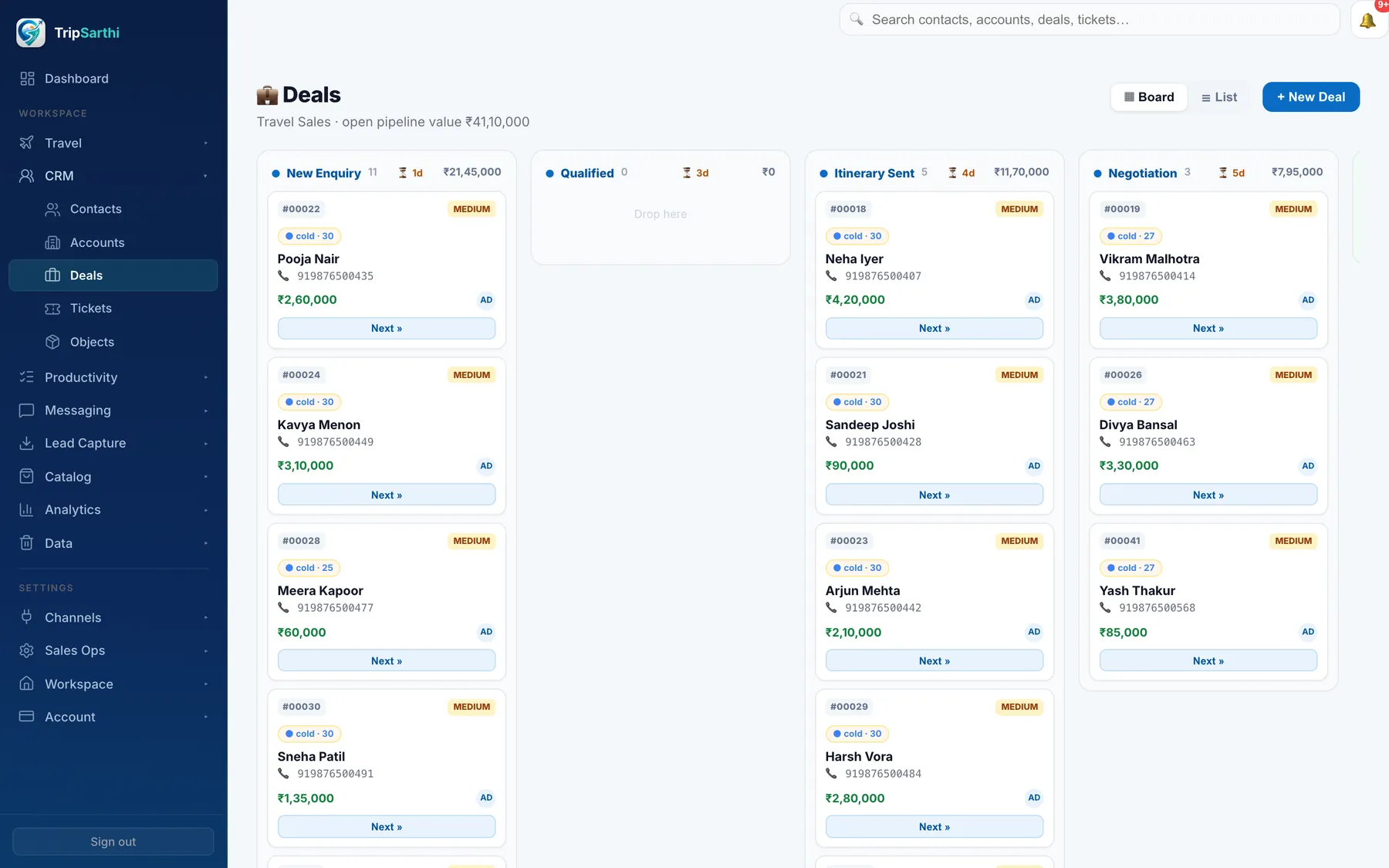Click deal ID #00019
The width and height of the screenshot is (1389, 868).
coord(1122,209)
